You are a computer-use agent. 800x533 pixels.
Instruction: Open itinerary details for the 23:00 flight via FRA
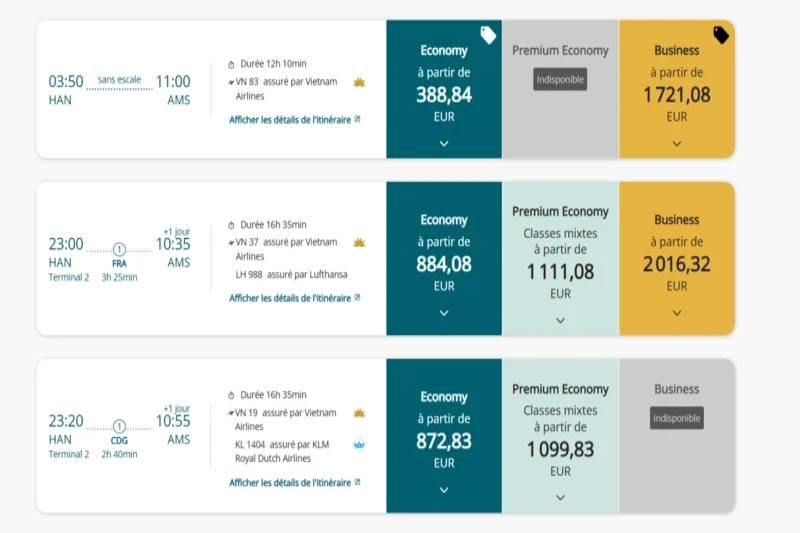290,298
